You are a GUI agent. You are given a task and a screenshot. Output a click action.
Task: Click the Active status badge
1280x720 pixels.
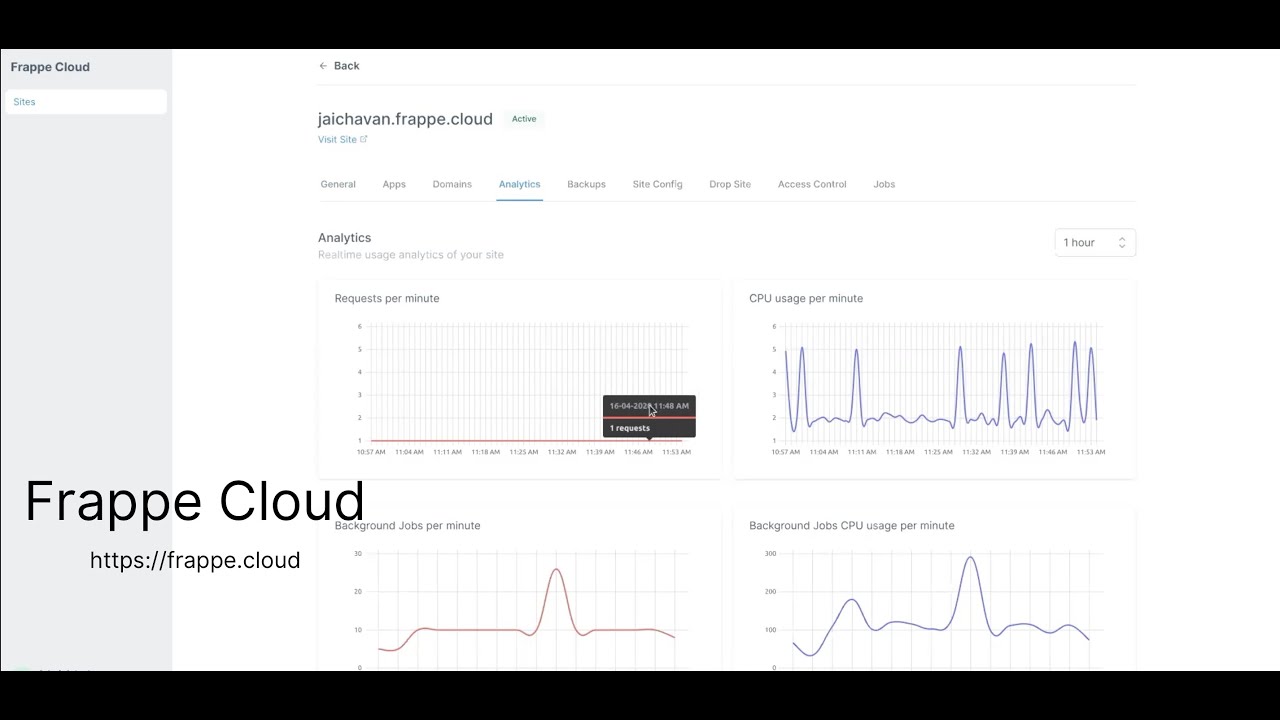tap(524, 119)
